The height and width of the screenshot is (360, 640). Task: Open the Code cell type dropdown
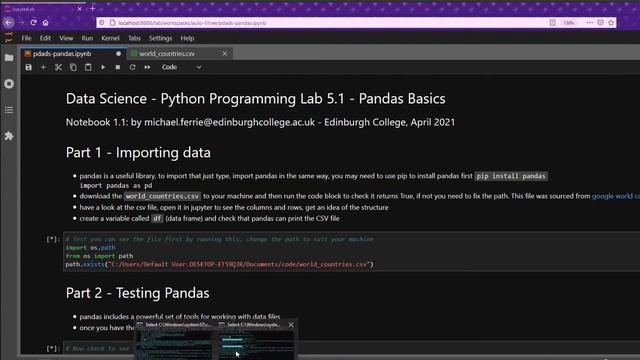tap(181, 67)
